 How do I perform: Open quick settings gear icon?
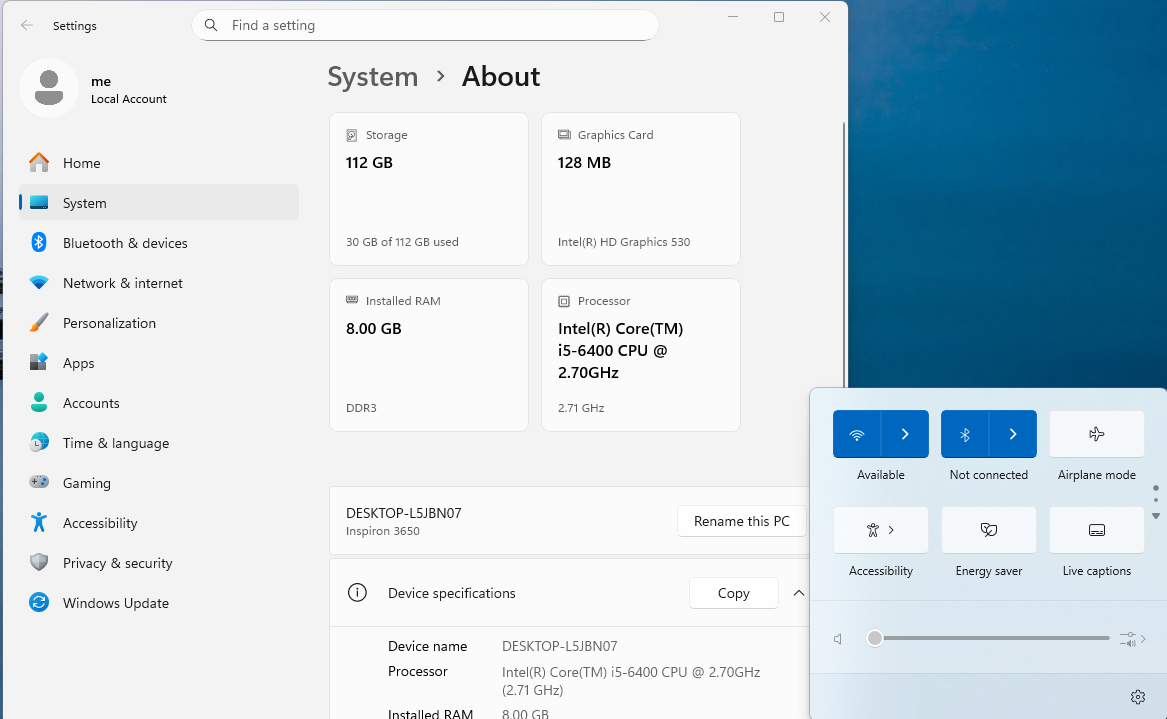pyautogui.click(x=1137, y=697)
